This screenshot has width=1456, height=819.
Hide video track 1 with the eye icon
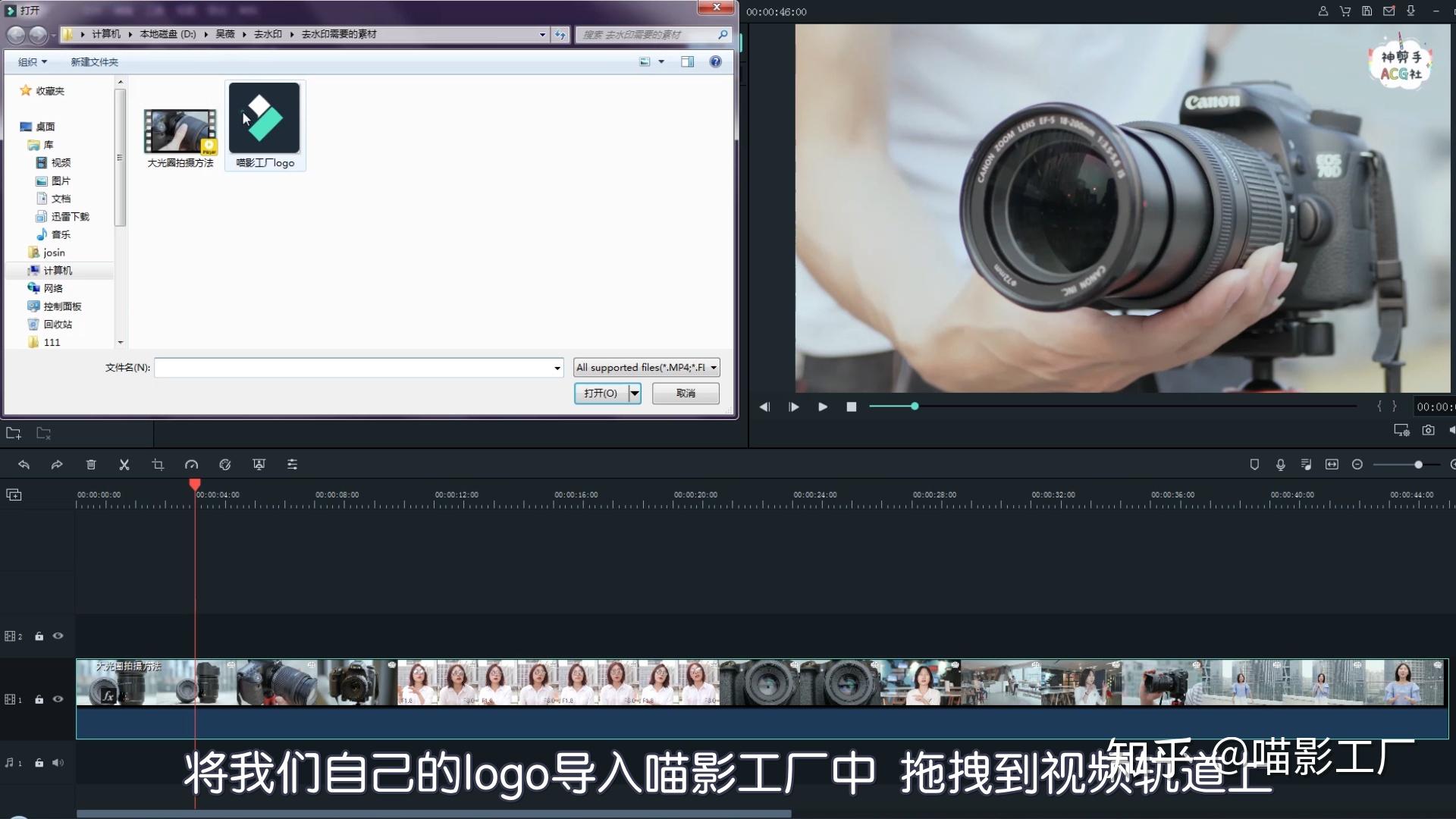(58, 699)
